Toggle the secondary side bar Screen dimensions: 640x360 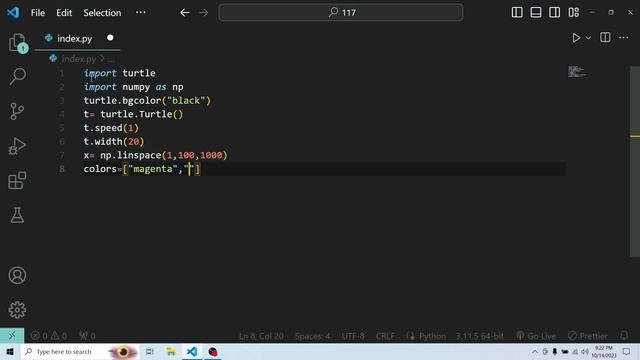click(554, 12)
